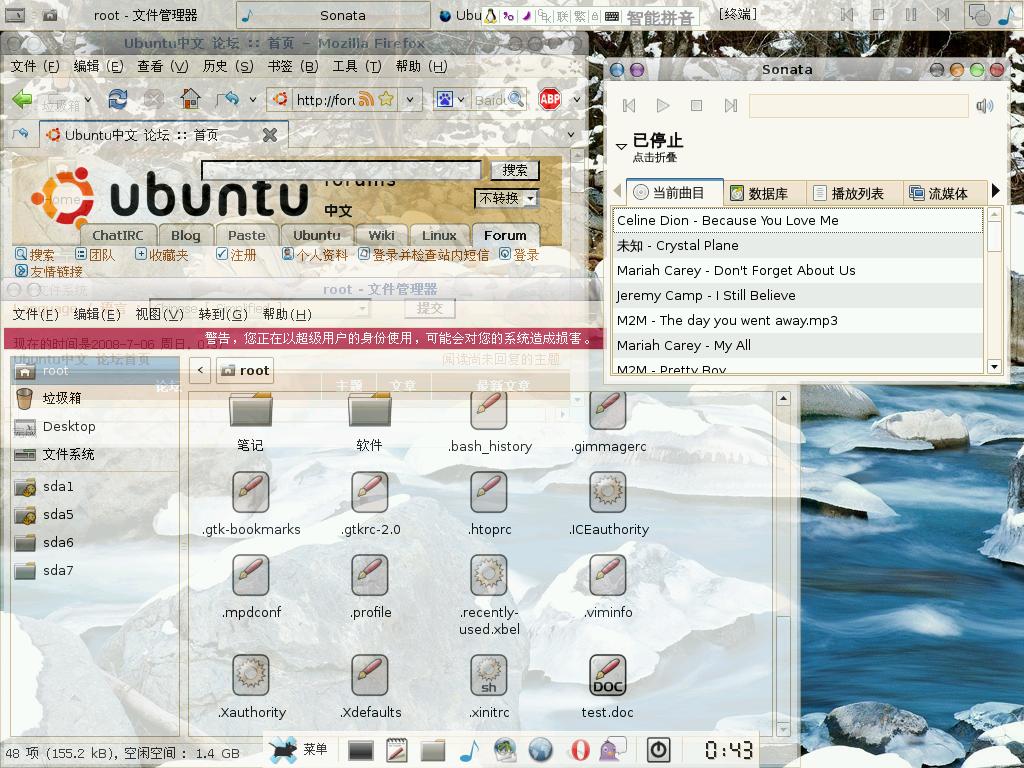Open the address bar URL history dropdown
1024x768 pixels.
409,100
